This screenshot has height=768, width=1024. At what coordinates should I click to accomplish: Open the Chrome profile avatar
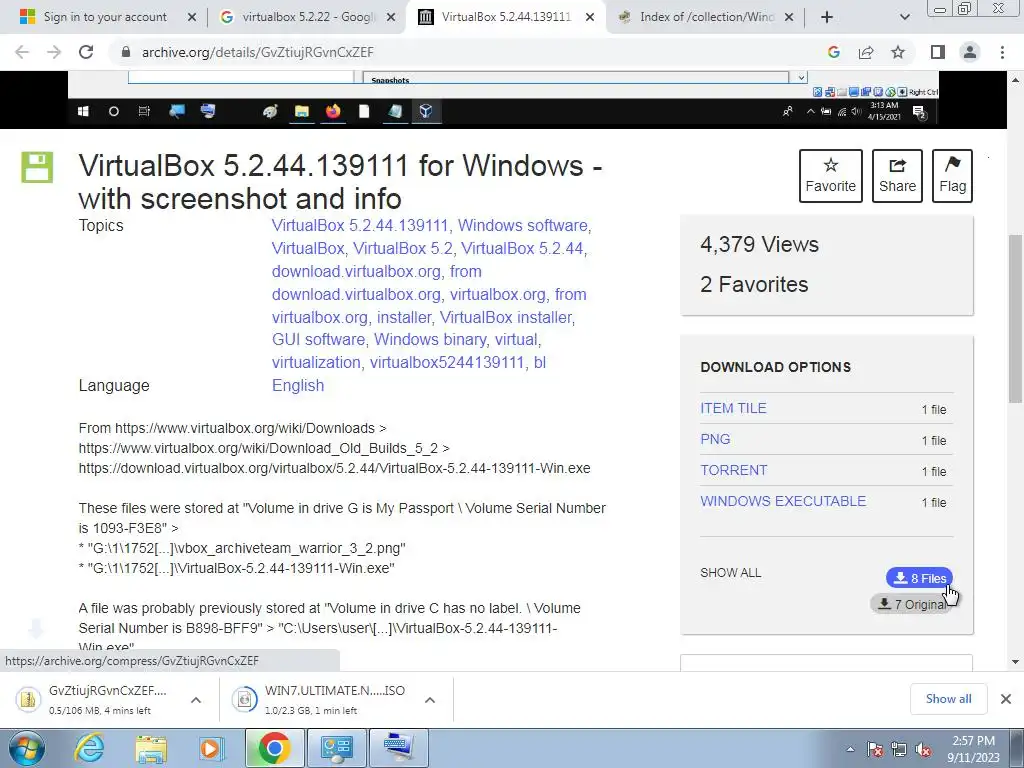pos(970,52)
